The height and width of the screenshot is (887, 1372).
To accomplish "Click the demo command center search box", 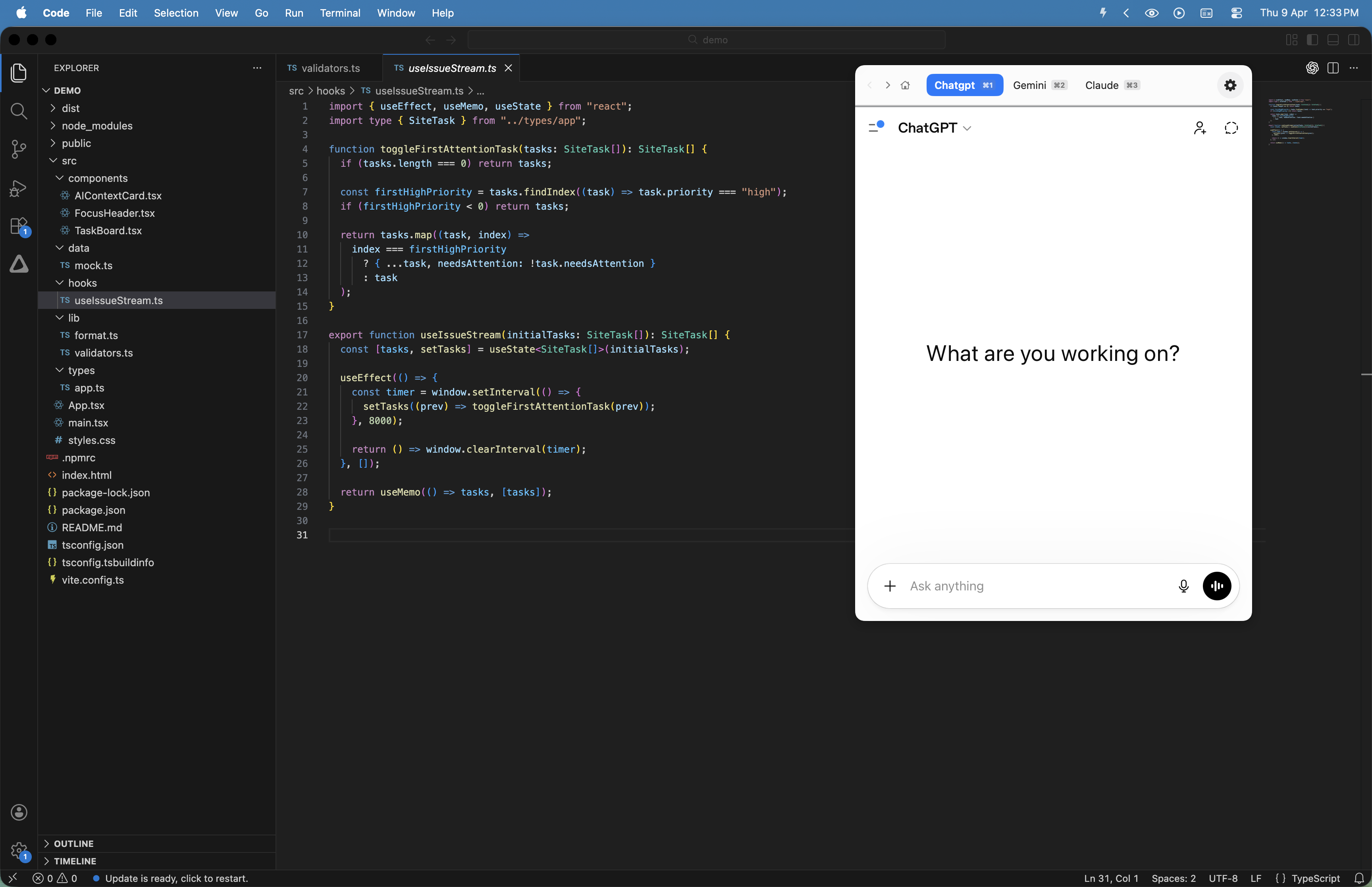I will pyautogui.click(x=706, y=40).
